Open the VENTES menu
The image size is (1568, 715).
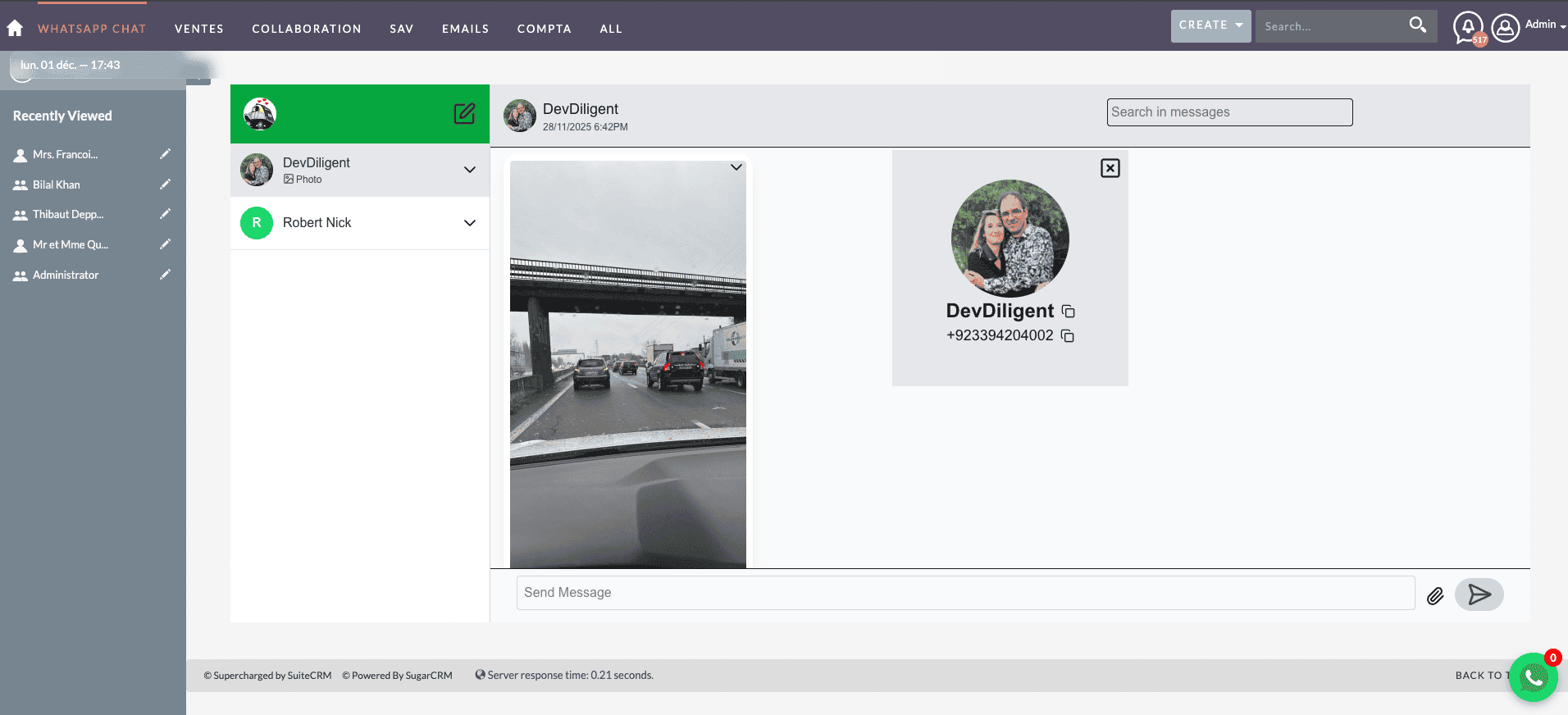point(198,29)
